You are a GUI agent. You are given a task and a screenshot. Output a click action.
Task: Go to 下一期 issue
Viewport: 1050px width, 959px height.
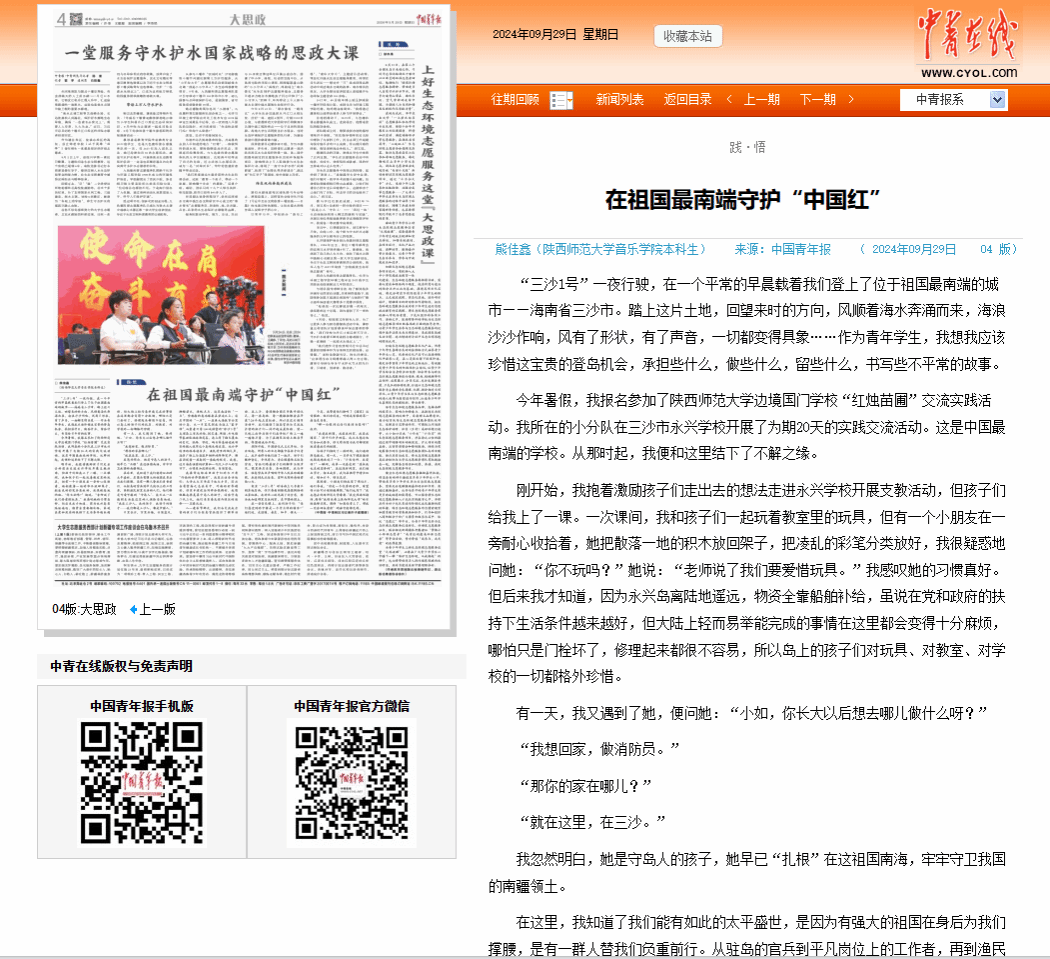tap(817, 99)
